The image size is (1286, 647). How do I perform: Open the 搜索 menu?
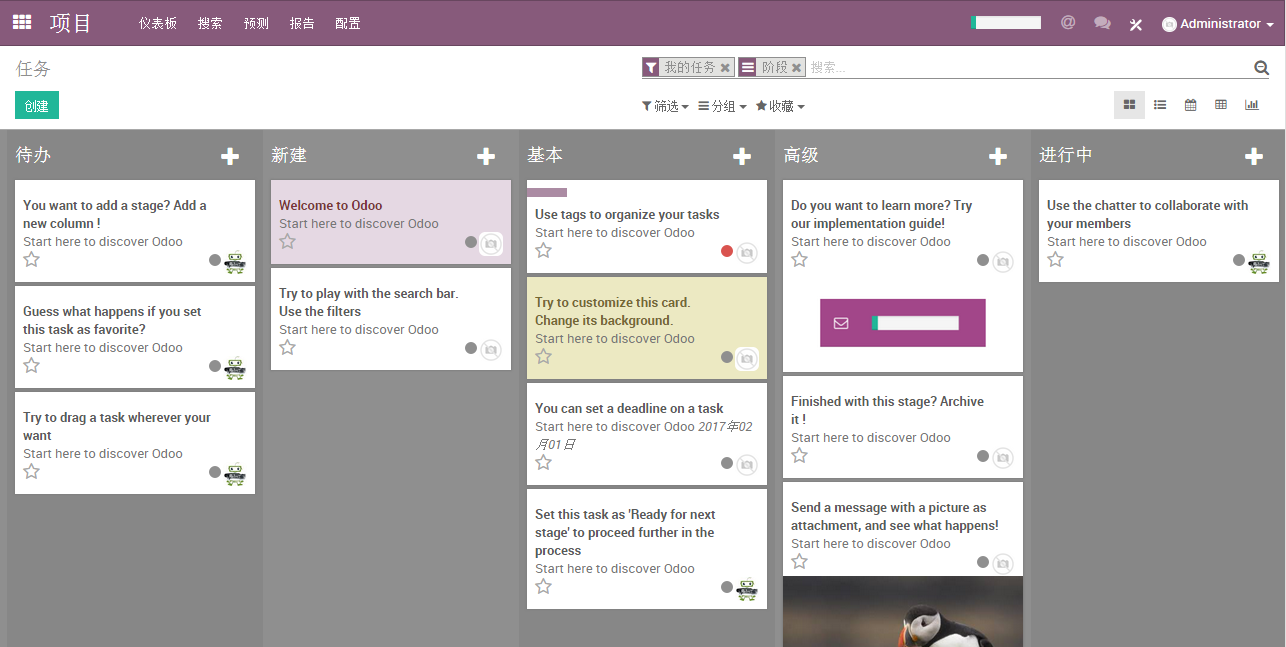tap(210, 23)
